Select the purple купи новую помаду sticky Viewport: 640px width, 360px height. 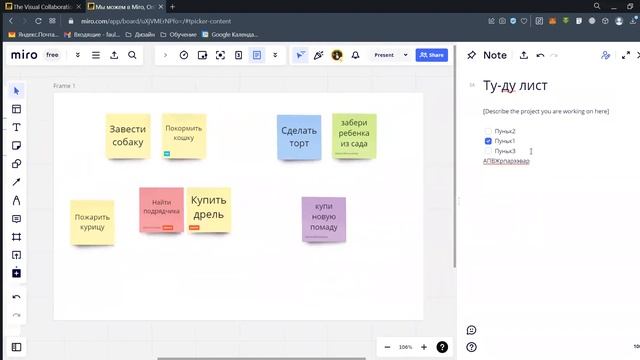[x=324, y=219]
